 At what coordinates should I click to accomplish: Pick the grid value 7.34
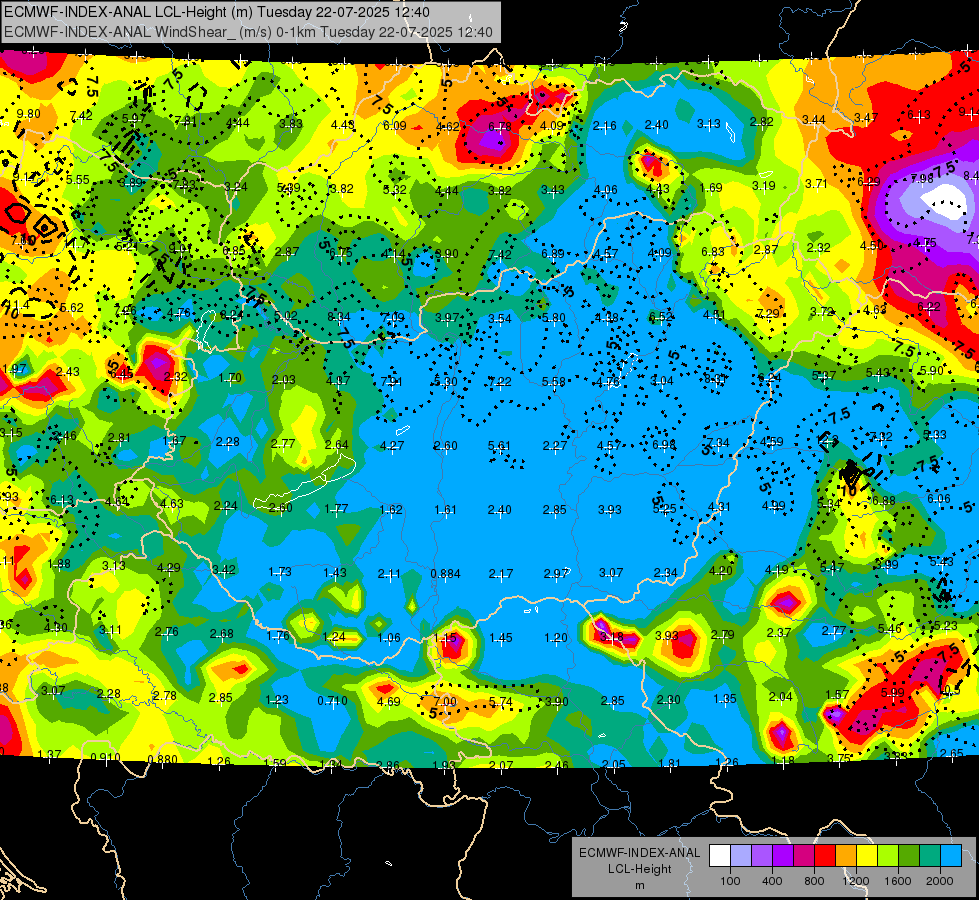(x=718, y=443)
